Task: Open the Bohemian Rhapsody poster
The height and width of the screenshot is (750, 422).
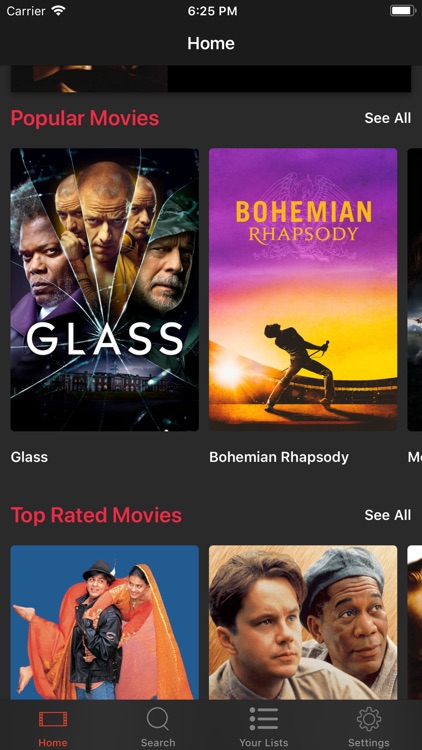Action: coord(303,289)
